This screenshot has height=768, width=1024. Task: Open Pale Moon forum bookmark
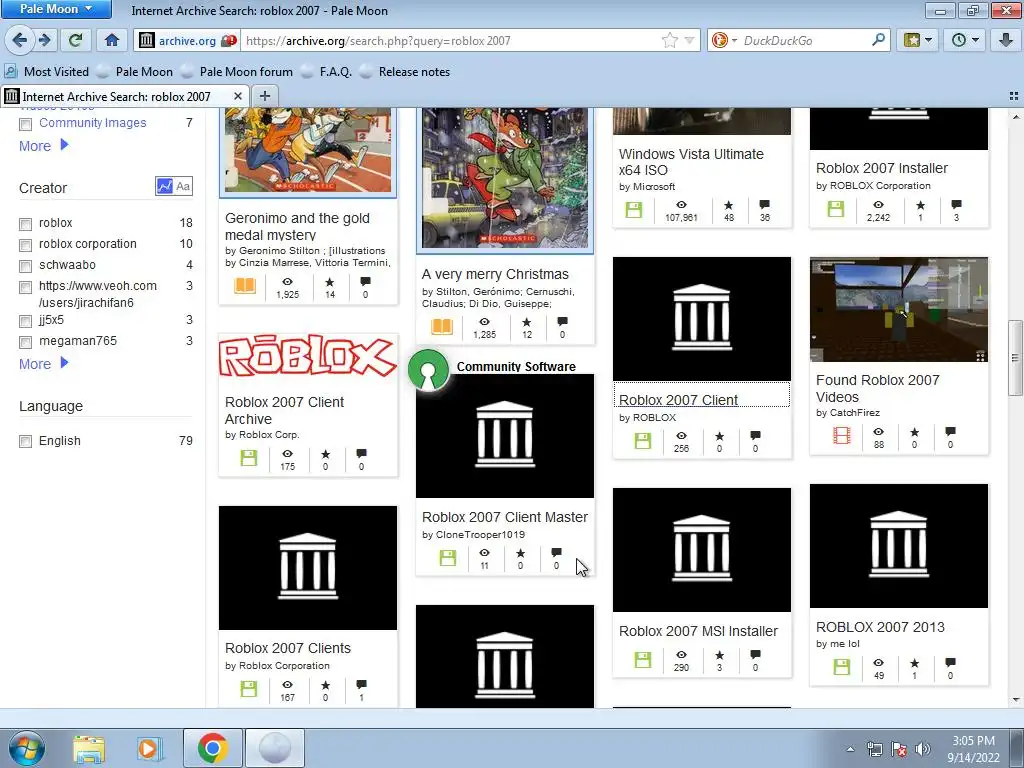[238, 72]
